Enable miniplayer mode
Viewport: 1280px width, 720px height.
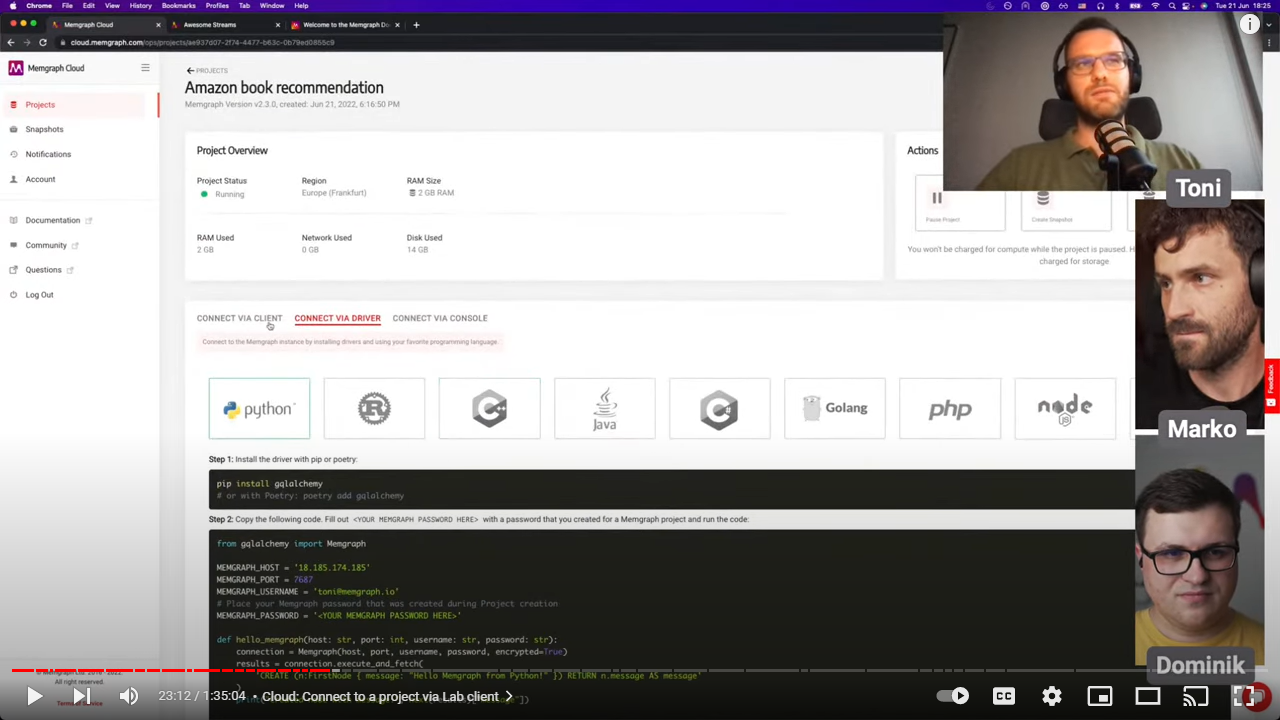(1100, 696)
